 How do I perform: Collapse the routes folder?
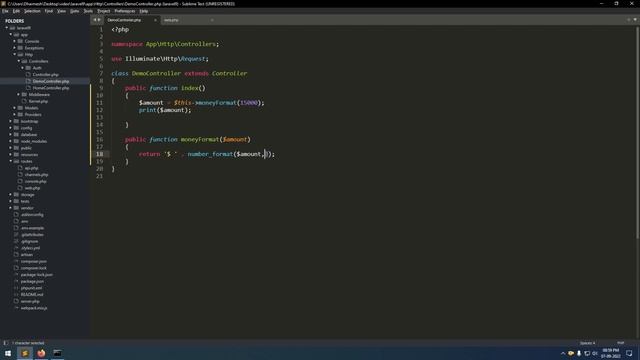click(11, 161)
